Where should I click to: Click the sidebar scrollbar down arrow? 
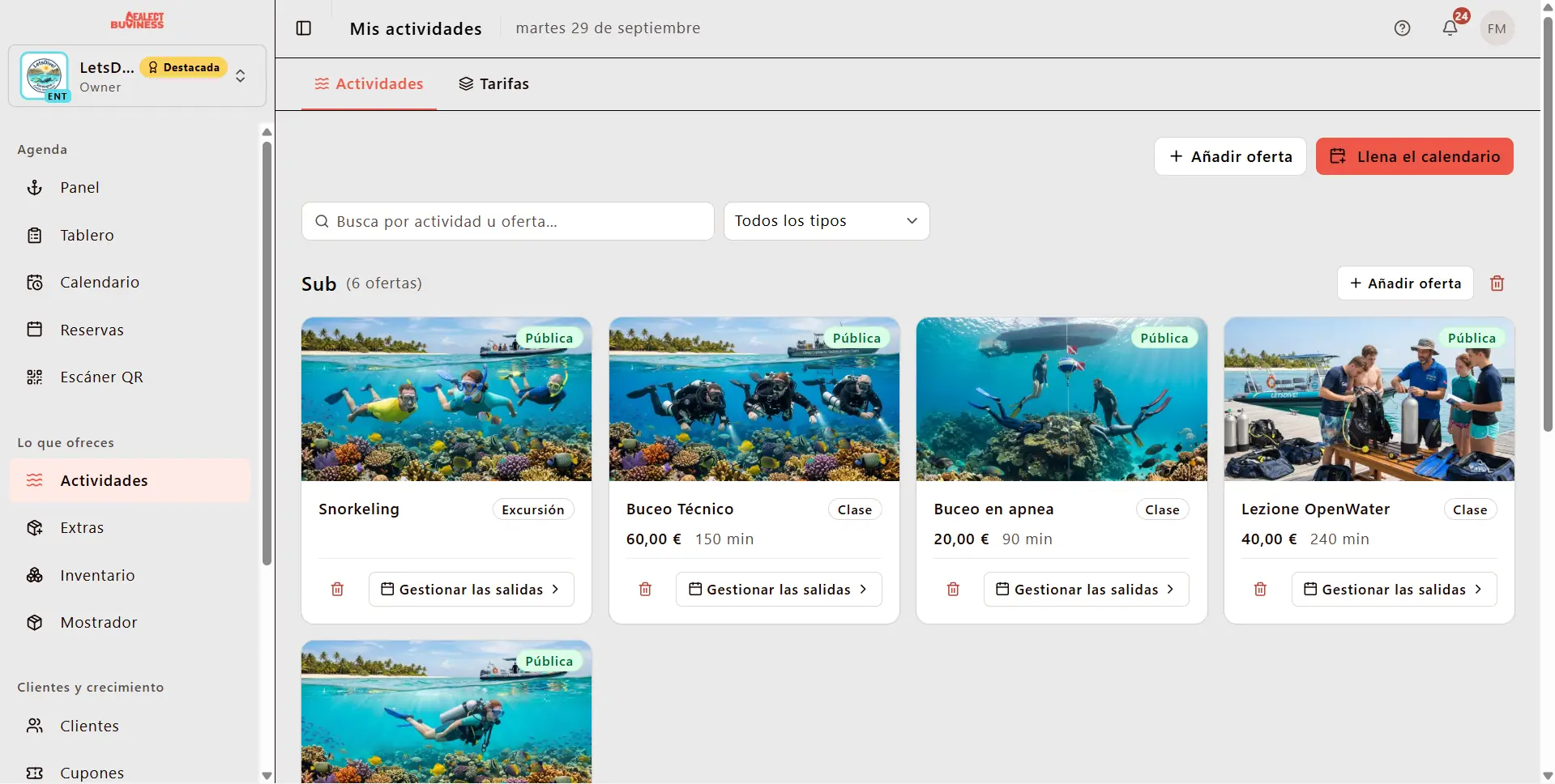click(x=267, y=776)
